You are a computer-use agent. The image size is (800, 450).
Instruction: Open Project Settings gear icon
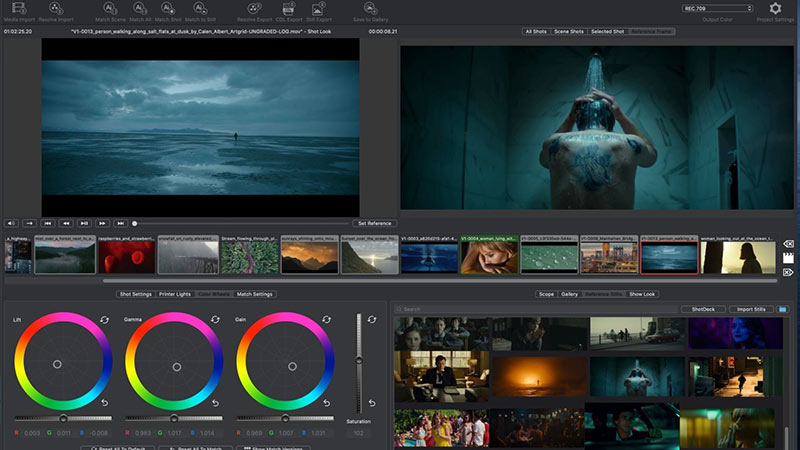(774, 9)
